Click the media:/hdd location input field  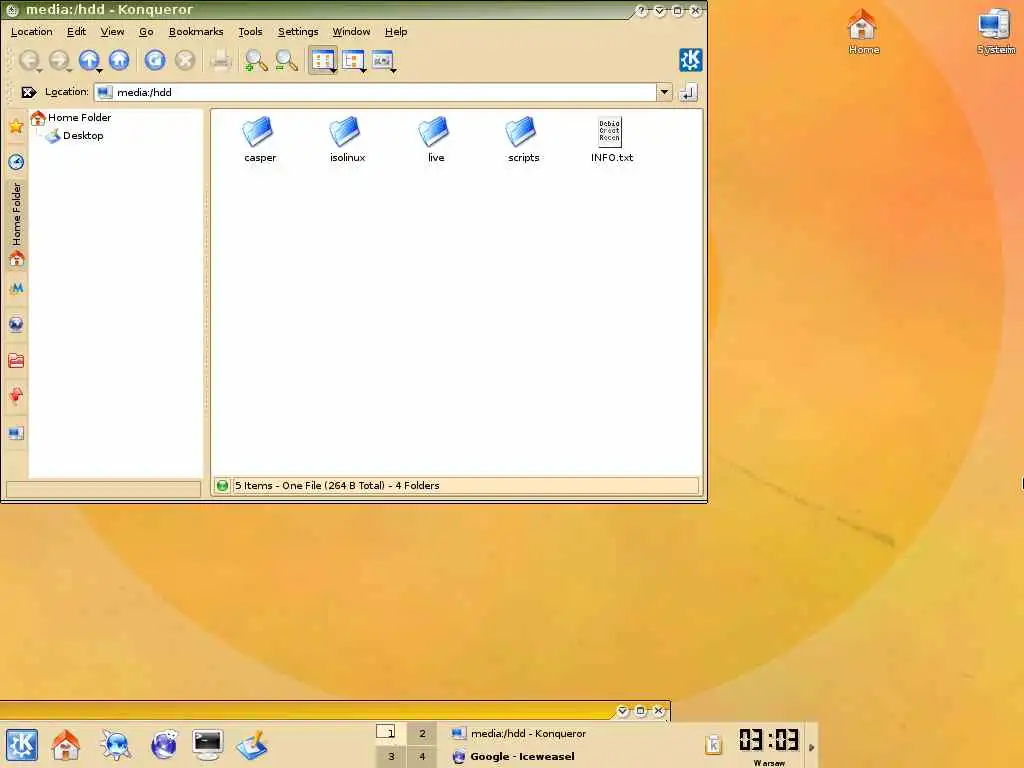pos(376,92)
